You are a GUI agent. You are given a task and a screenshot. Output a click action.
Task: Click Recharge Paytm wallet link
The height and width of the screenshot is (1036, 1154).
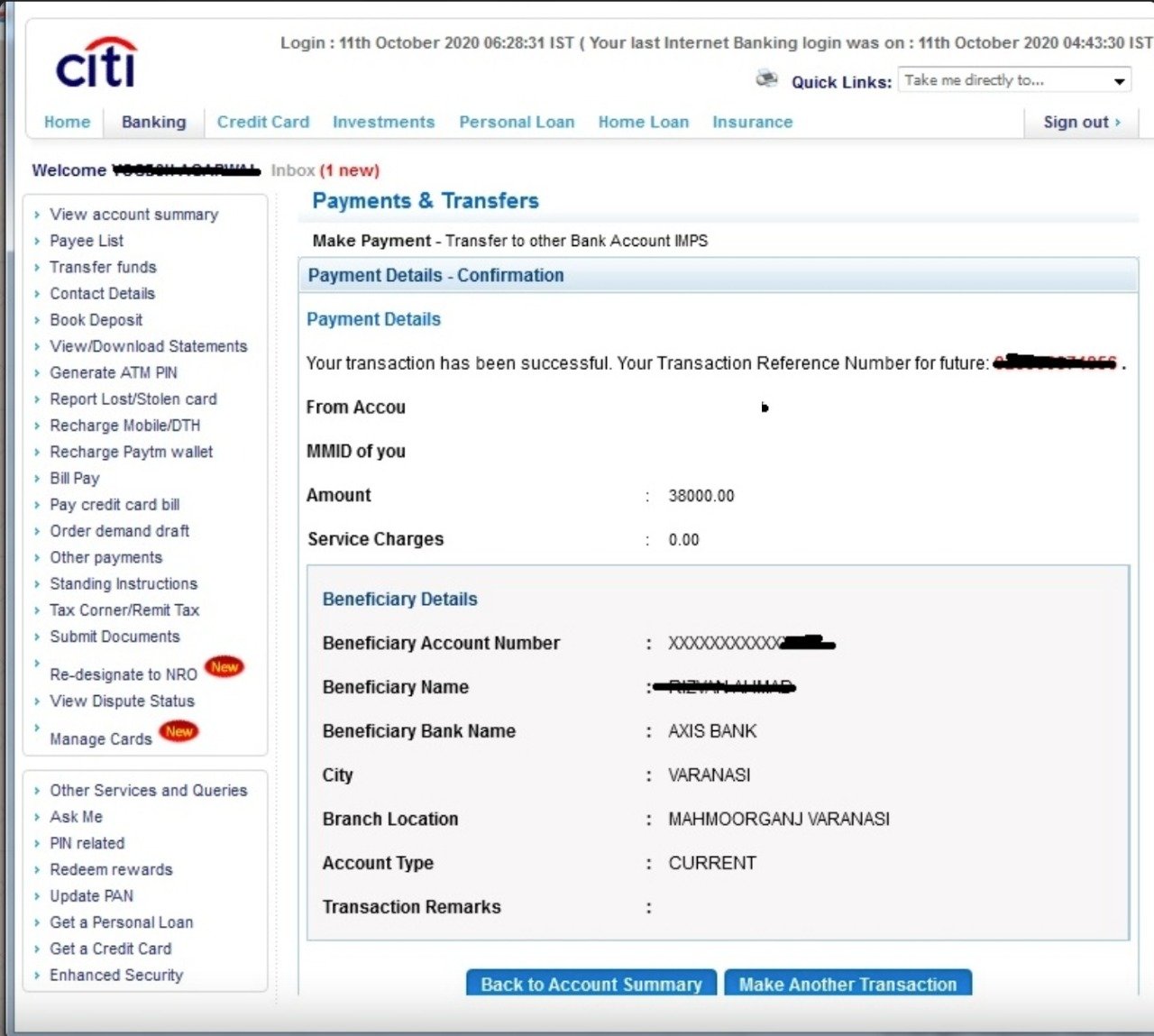[131, 452]
